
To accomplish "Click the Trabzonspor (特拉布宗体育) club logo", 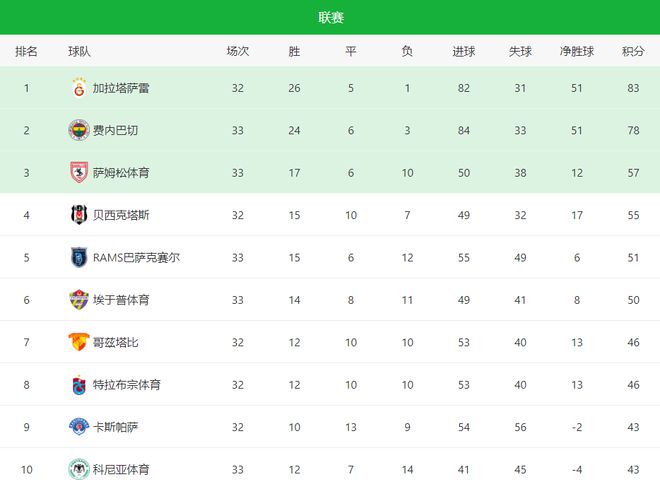I will point(78,385).
